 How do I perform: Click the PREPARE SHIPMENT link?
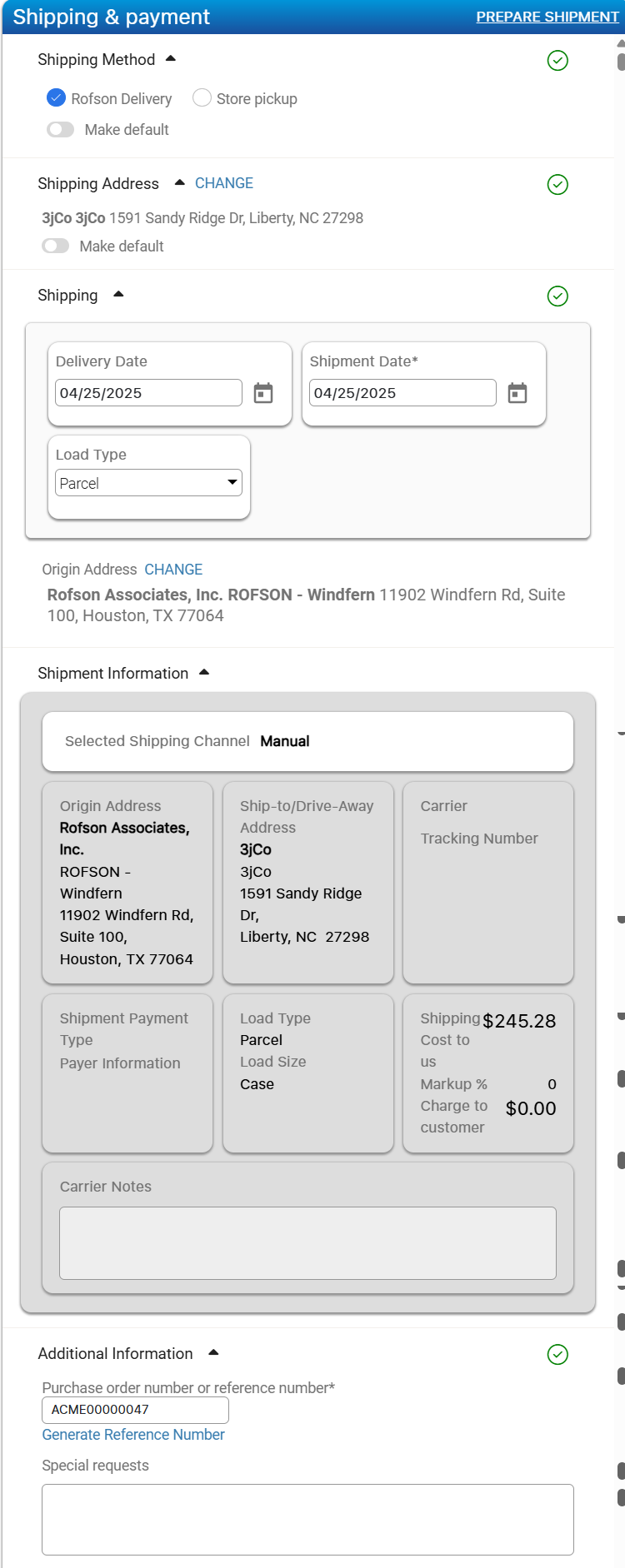click(547, 17)
